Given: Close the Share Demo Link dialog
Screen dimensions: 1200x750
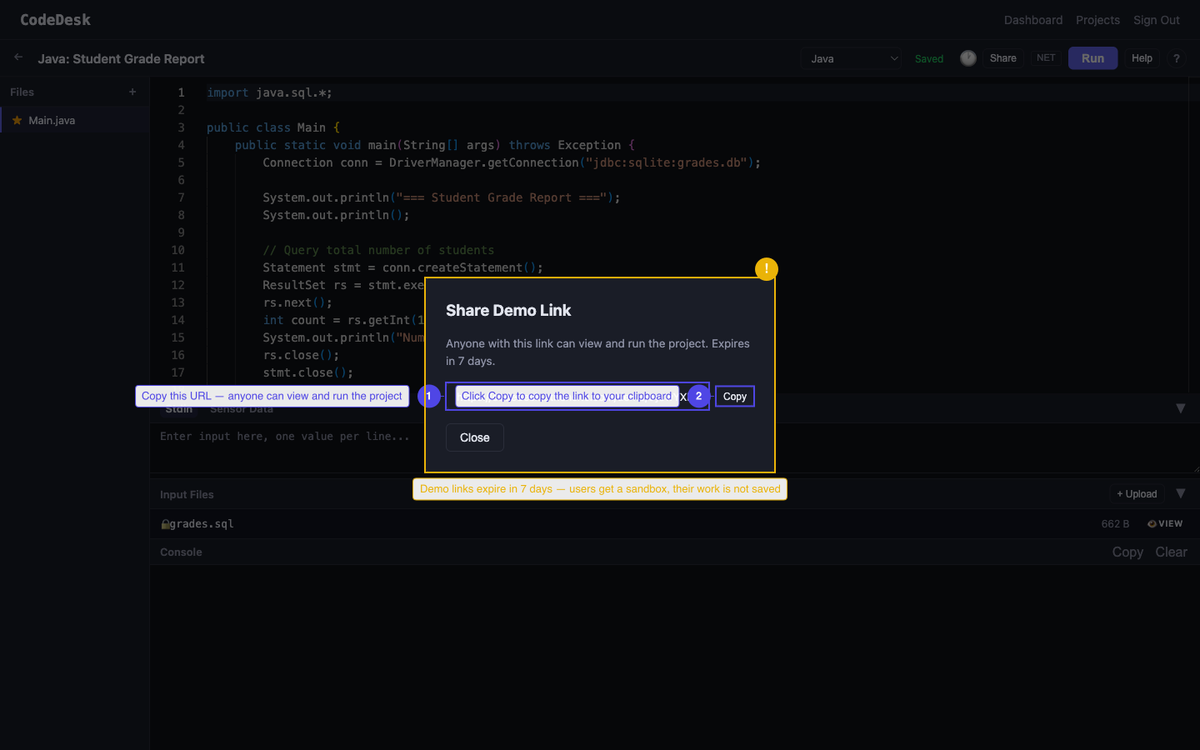Looking at the screenshot, I should pyautogui.click(x=474, y=438).
